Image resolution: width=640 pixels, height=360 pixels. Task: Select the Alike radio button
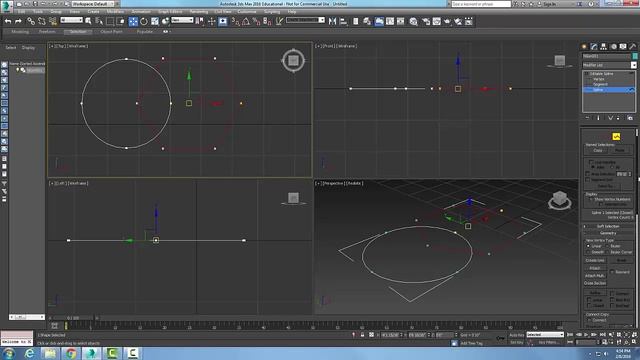click(x=593, y=167)
